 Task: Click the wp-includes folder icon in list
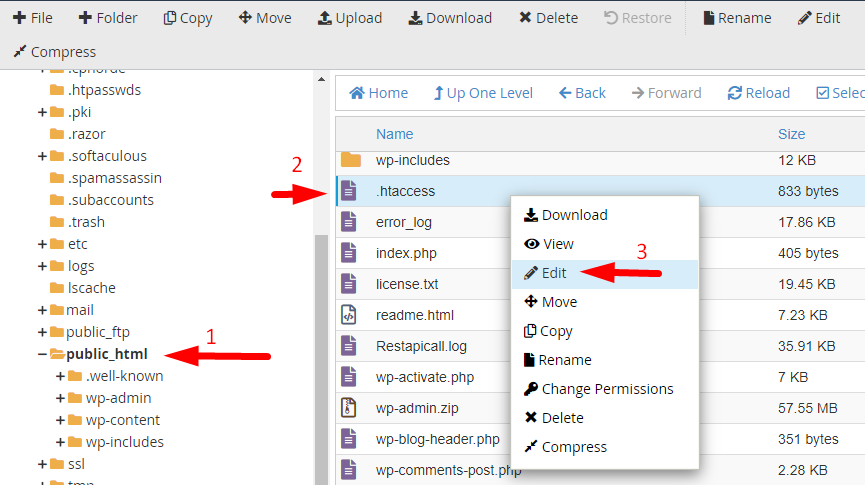(350, 160)
